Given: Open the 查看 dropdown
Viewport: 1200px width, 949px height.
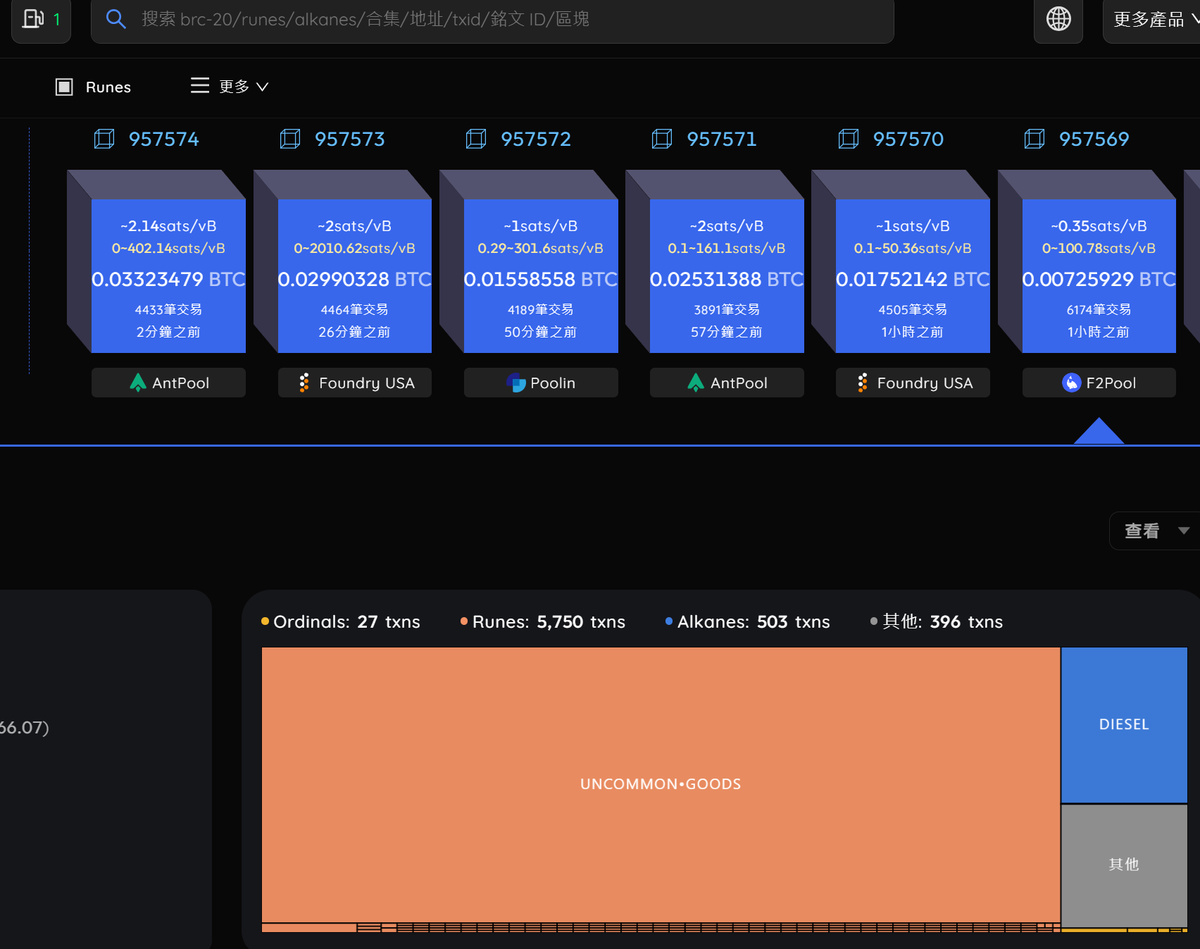Looking at the screenshot, I should pyautogui.click(x=1155, y=531).
